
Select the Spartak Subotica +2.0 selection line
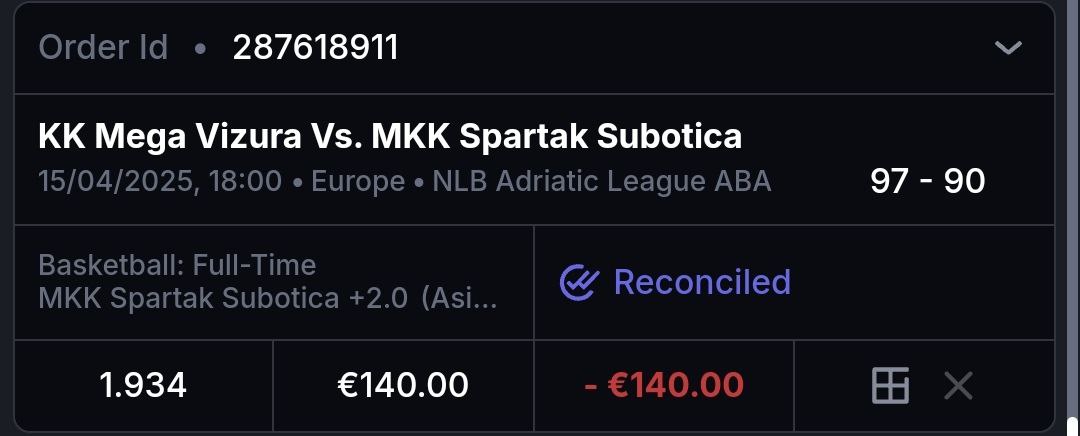coord(222,298)
